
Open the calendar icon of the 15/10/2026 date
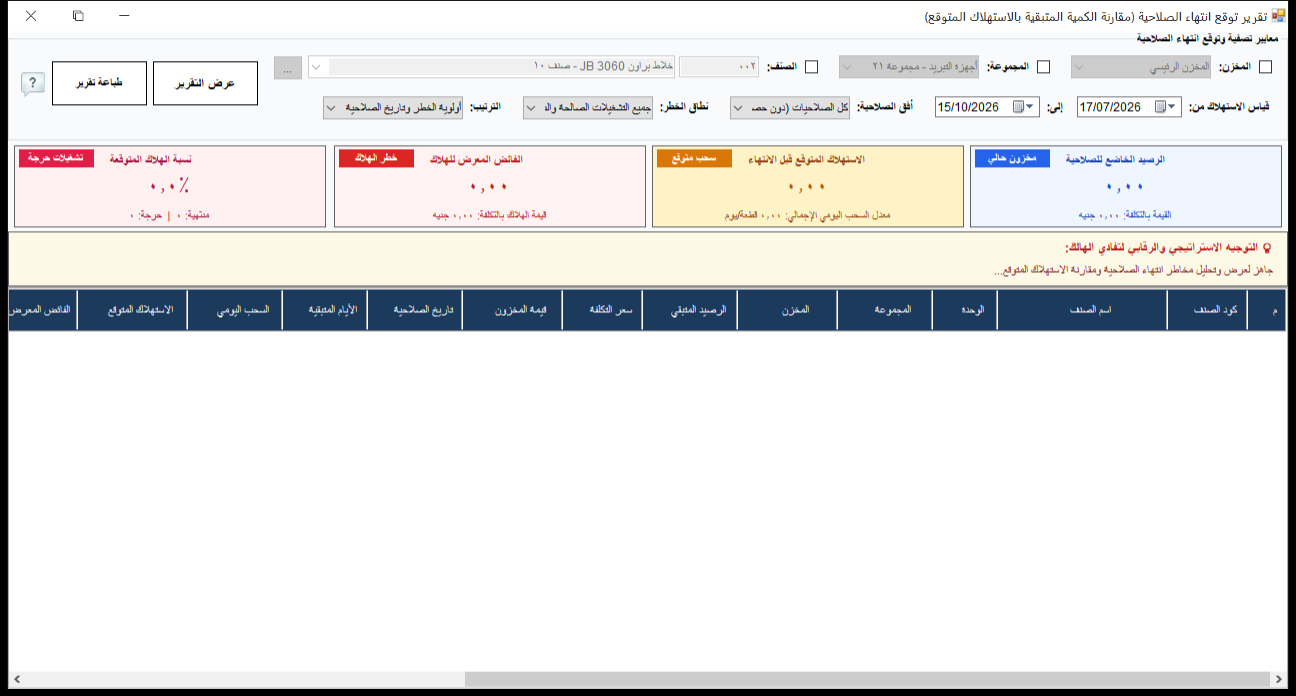(x=1018, y=107)
